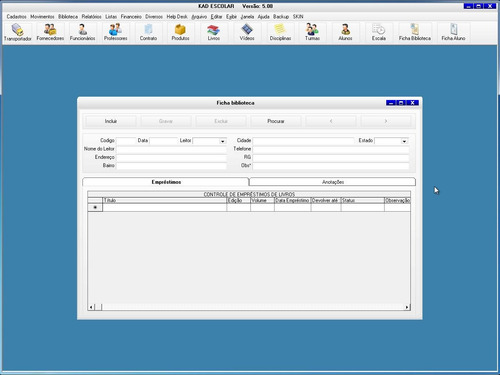Screen dimensions: 500x375
Task: Focus the Bairro input field
Action: click(171, 166)
